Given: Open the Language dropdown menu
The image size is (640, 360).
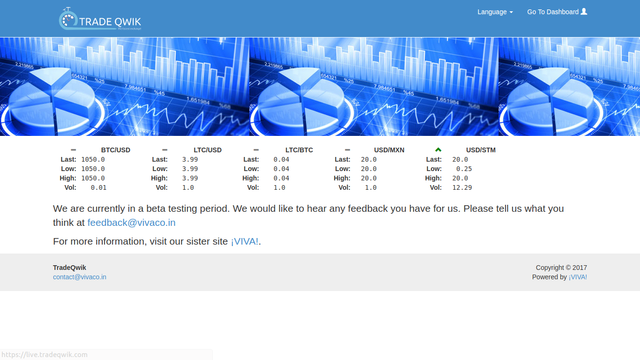Looking at the screenshot, I should click(x=495, y=12).
